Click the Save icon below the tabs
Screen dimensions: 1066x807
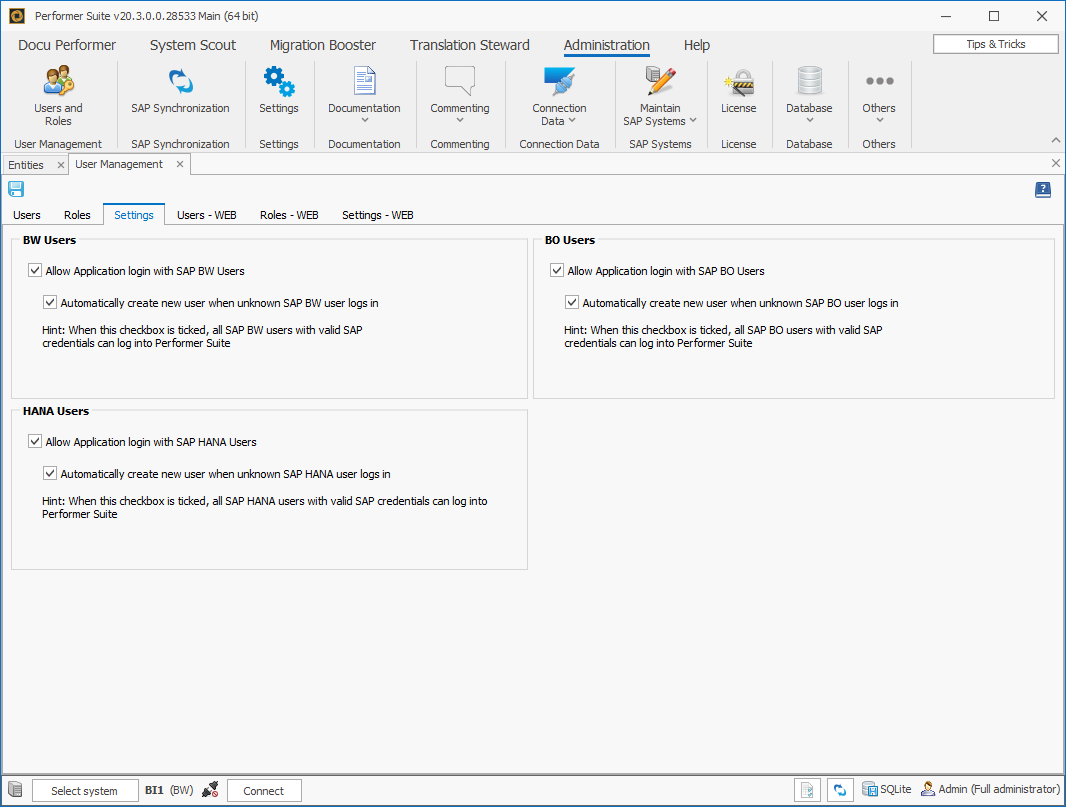15,189
